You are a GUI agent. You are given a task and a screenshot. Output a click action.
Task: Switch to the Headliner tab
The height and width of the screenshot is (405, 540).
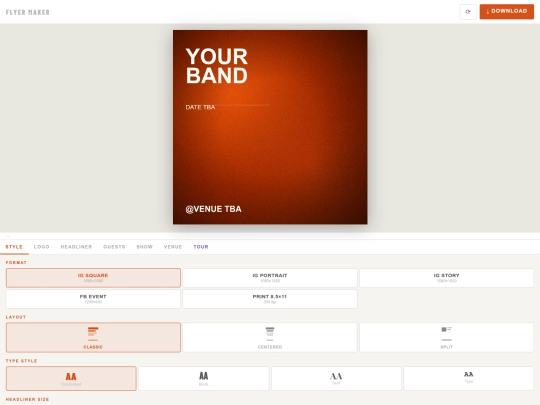coord(76,247)
